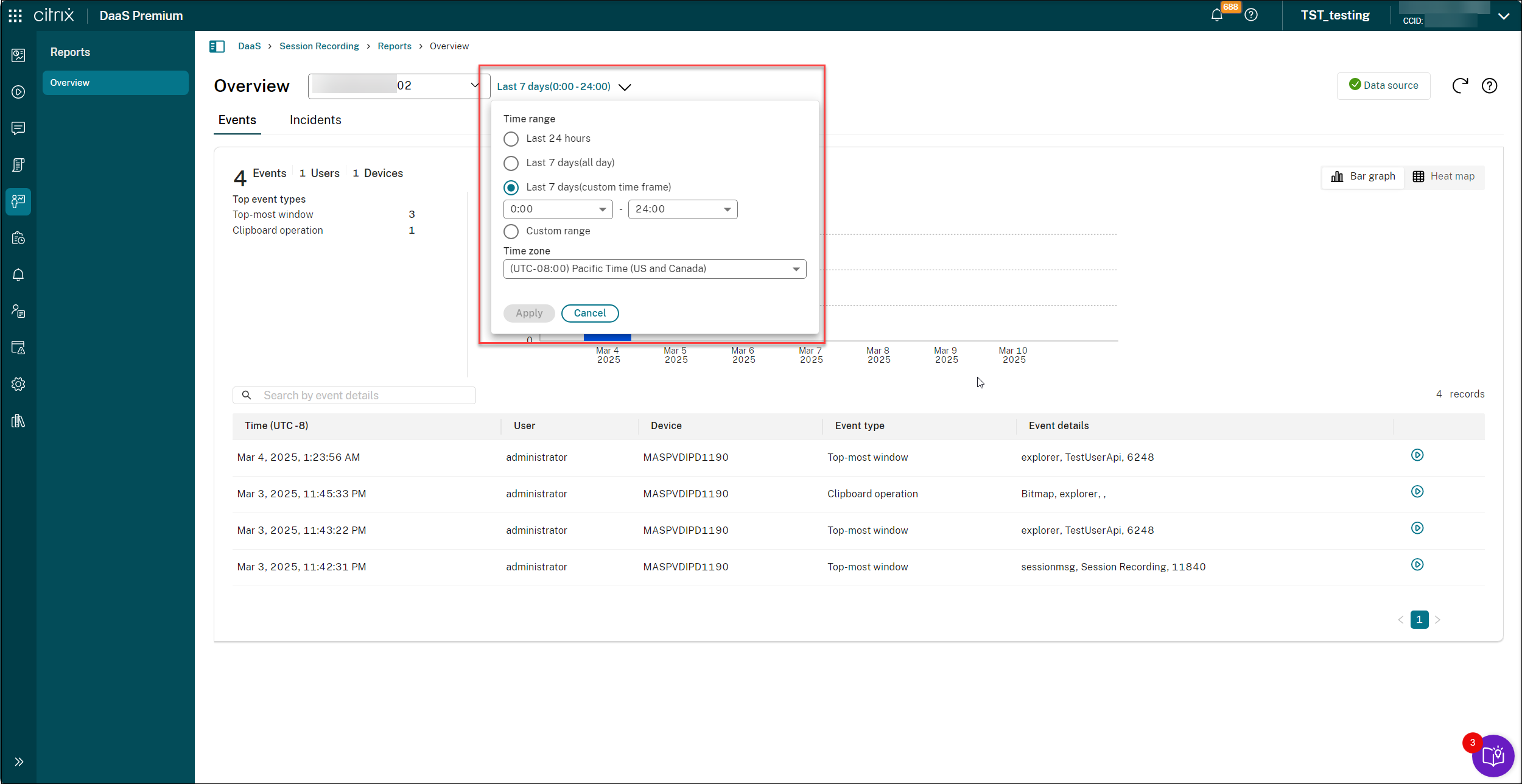Open the apps grid menu icon
The height and width of the screenshot is (784, 1522).
15,15
